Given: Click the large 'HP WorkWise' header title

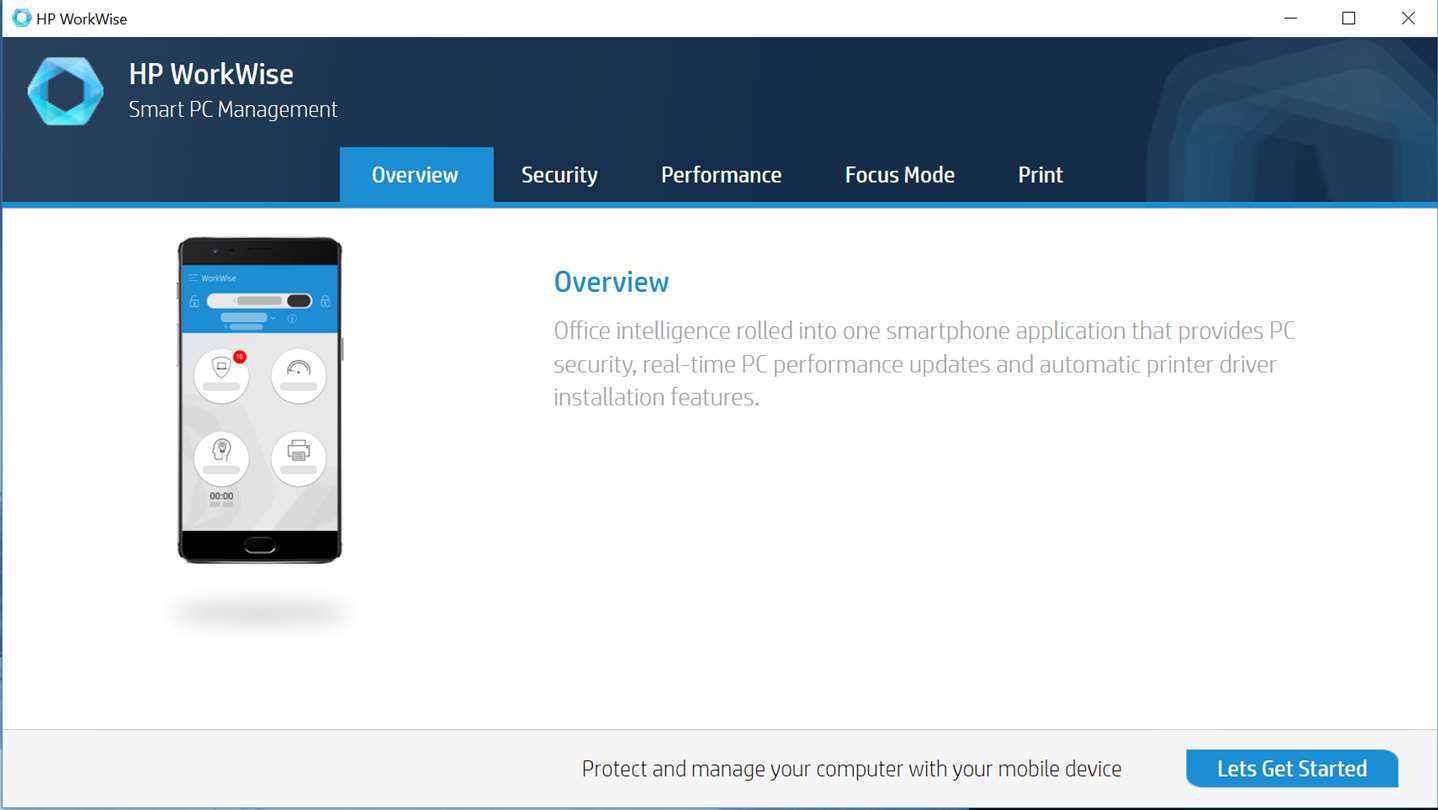Looking at the screenshot, I should (x=211, y=74).
